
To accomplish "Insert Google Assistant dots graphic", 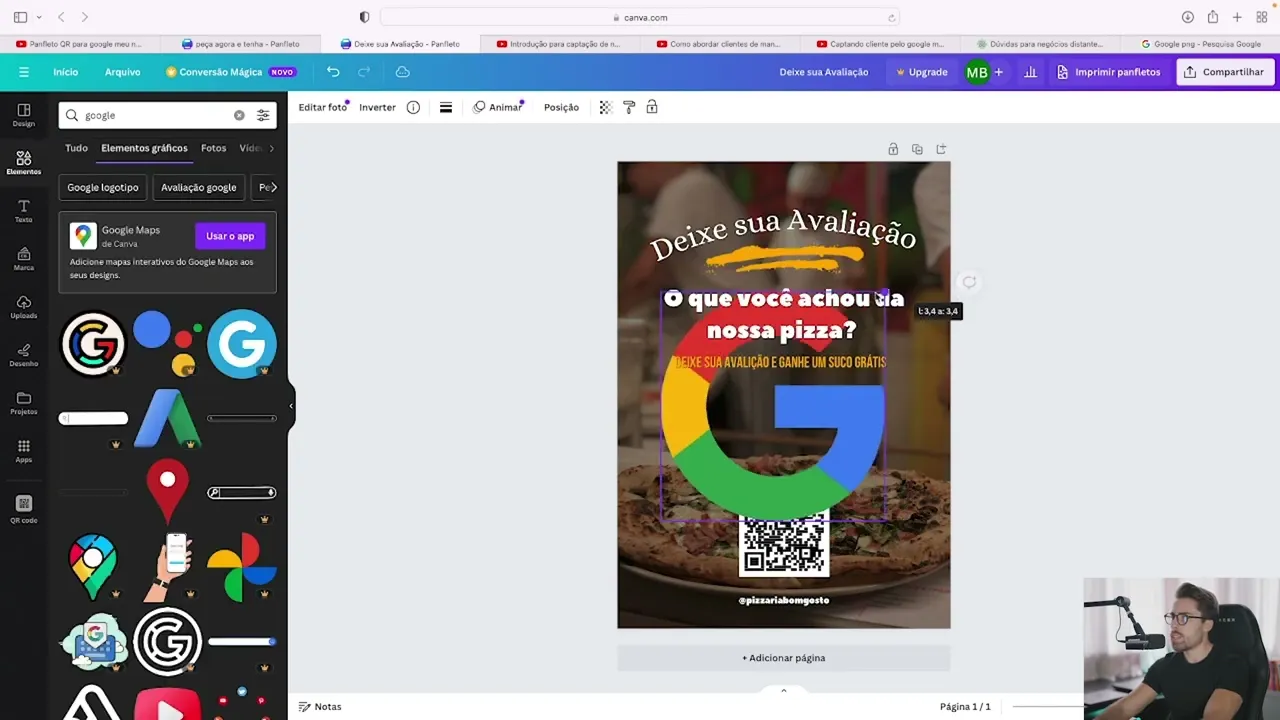I will pyautogui.click(x=167, y=343).
